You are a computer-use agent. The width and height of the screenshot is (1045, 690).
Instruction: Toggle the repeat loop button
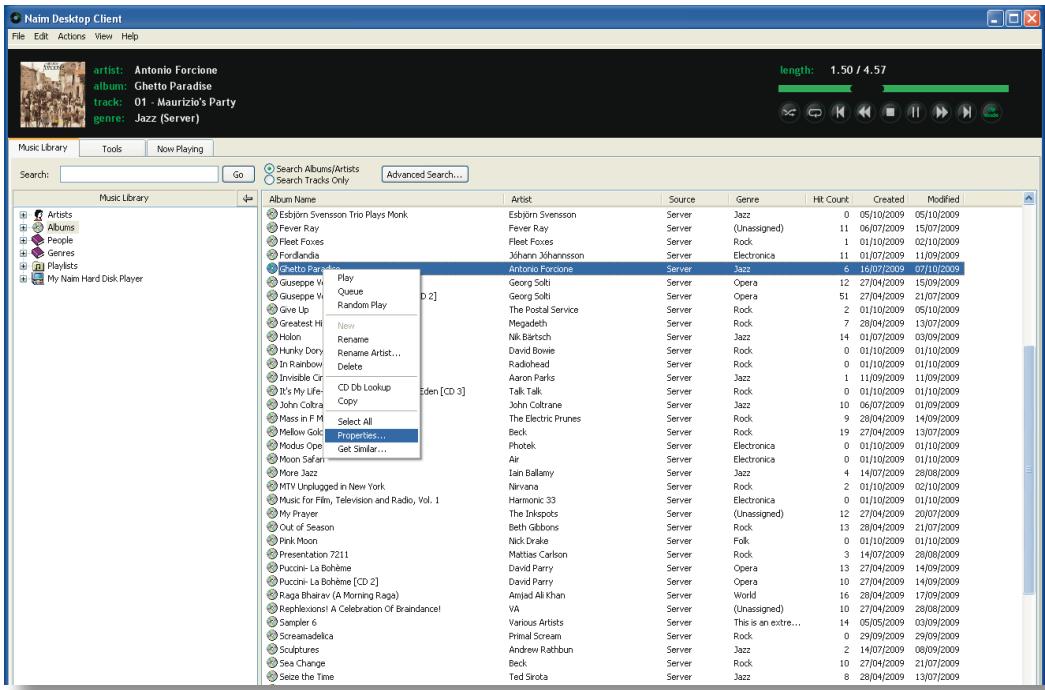coord(814,112)
